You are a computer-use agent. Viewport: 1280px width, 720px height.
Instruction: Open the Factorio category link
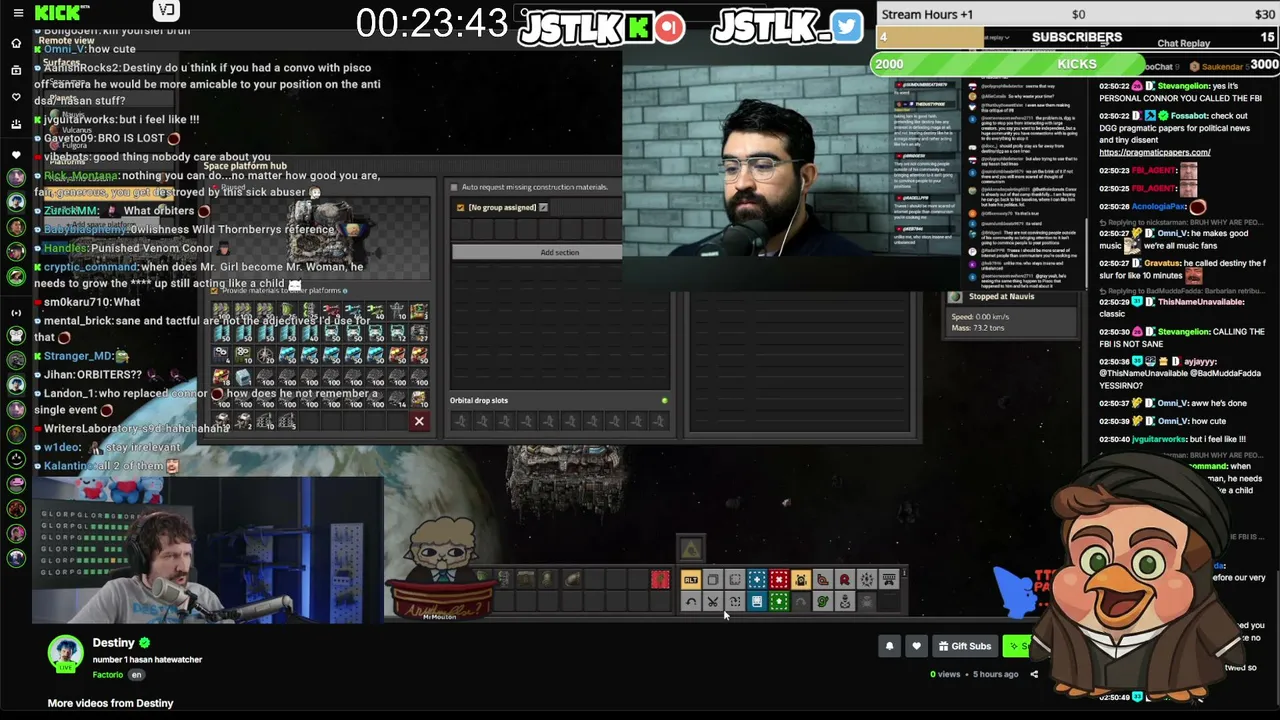click(x=108, y=675)
